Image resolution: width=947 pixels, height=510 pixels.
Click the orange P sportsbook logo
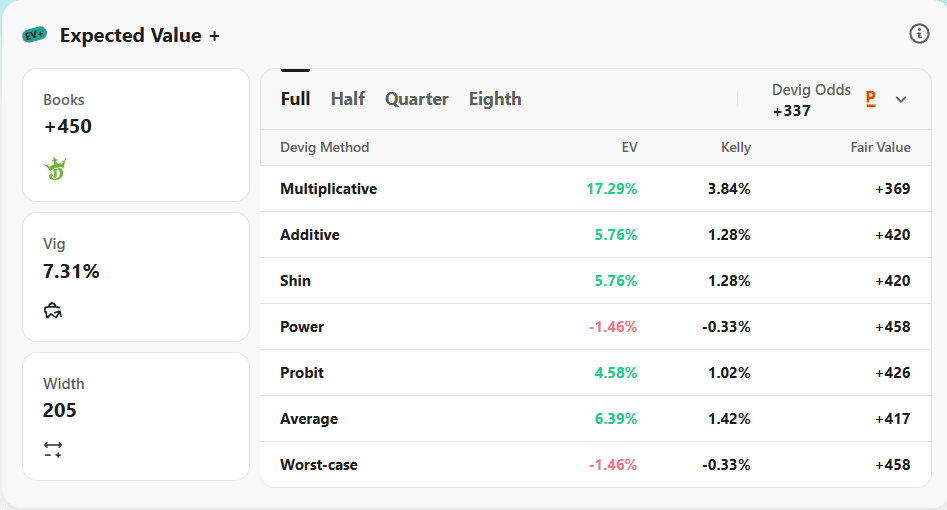point(870,99)
